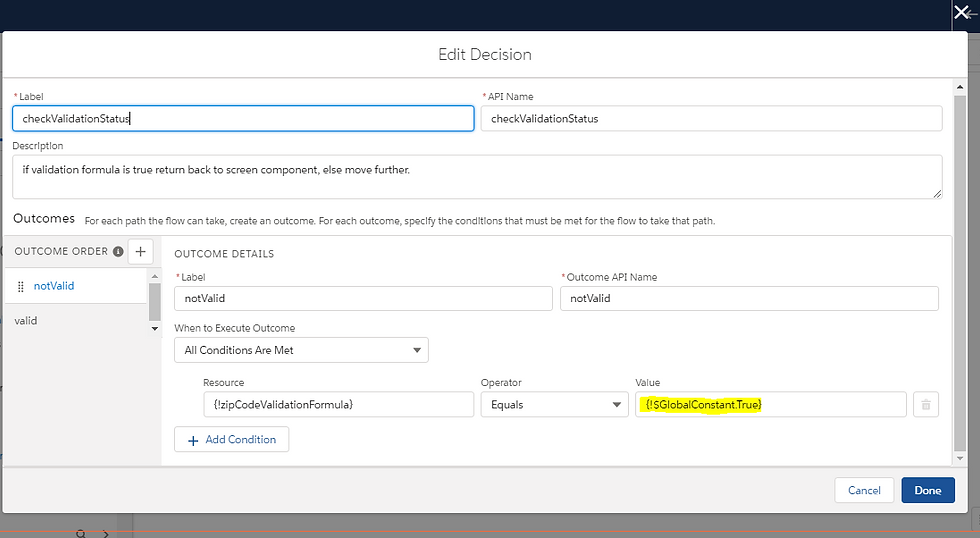Click the Resource field zipCodeValidationFormula

point(338,405)
